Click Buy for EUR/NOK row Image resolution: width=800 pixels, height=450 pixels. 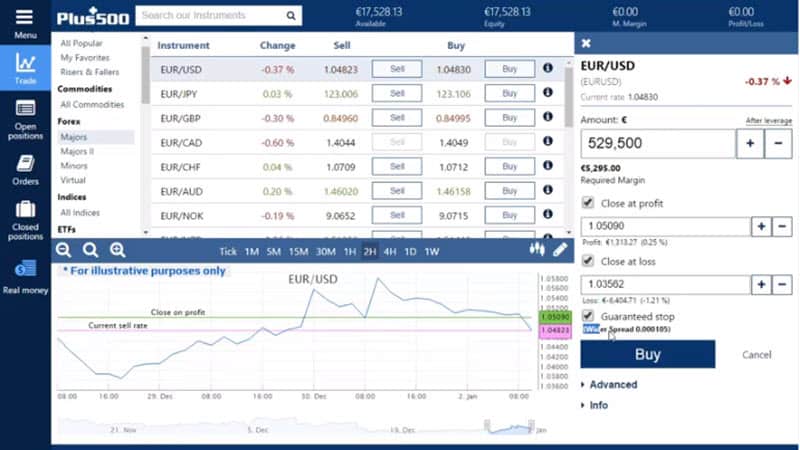[x=510, y=215]
